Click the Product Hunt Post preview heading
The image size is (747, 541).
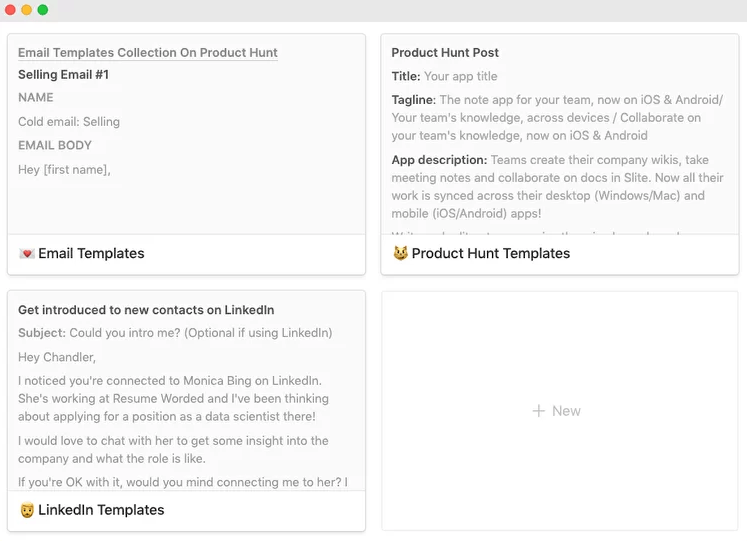click(x=445, y=53)
